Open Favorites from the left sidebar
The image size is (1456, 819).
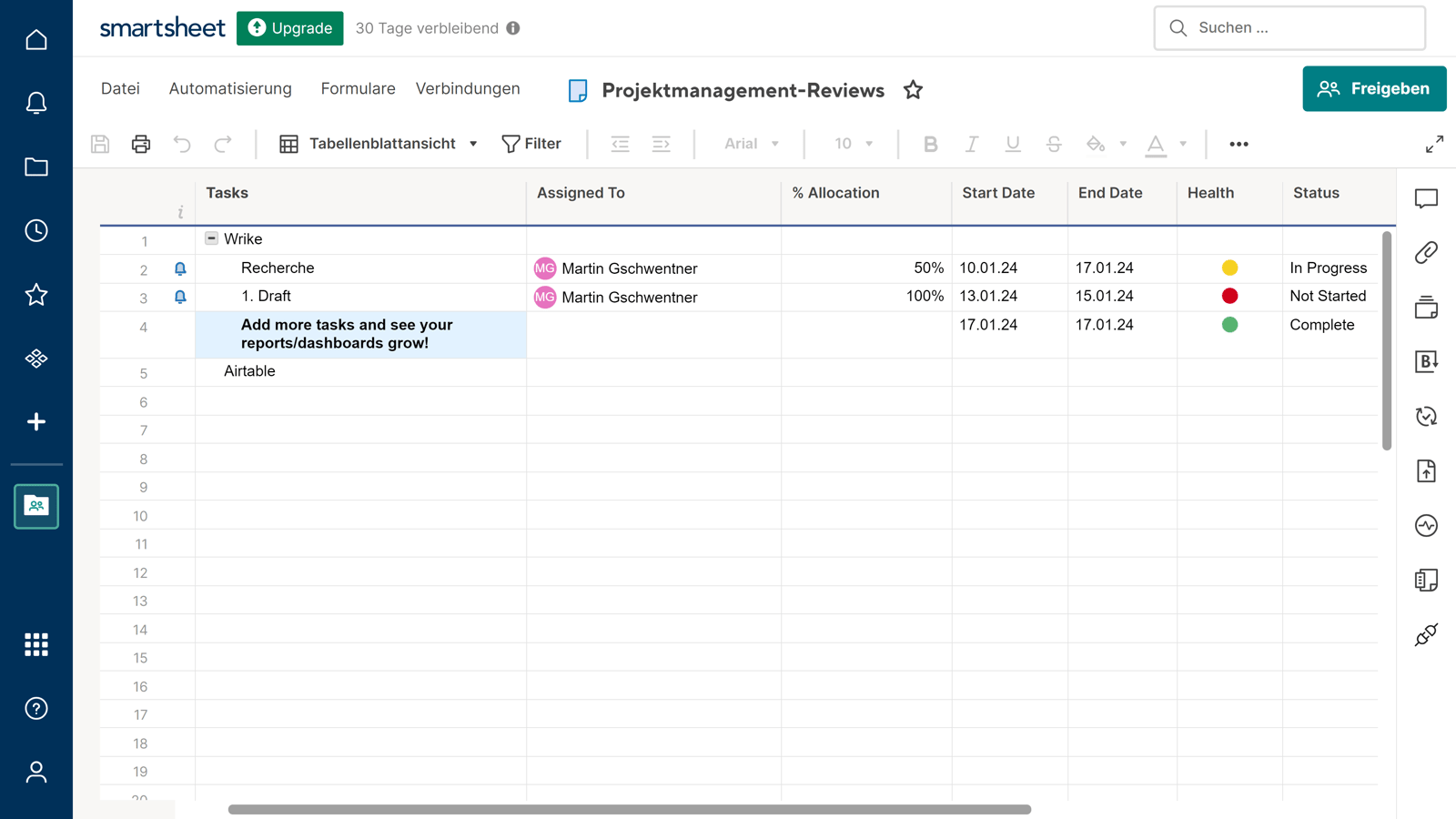35,294
